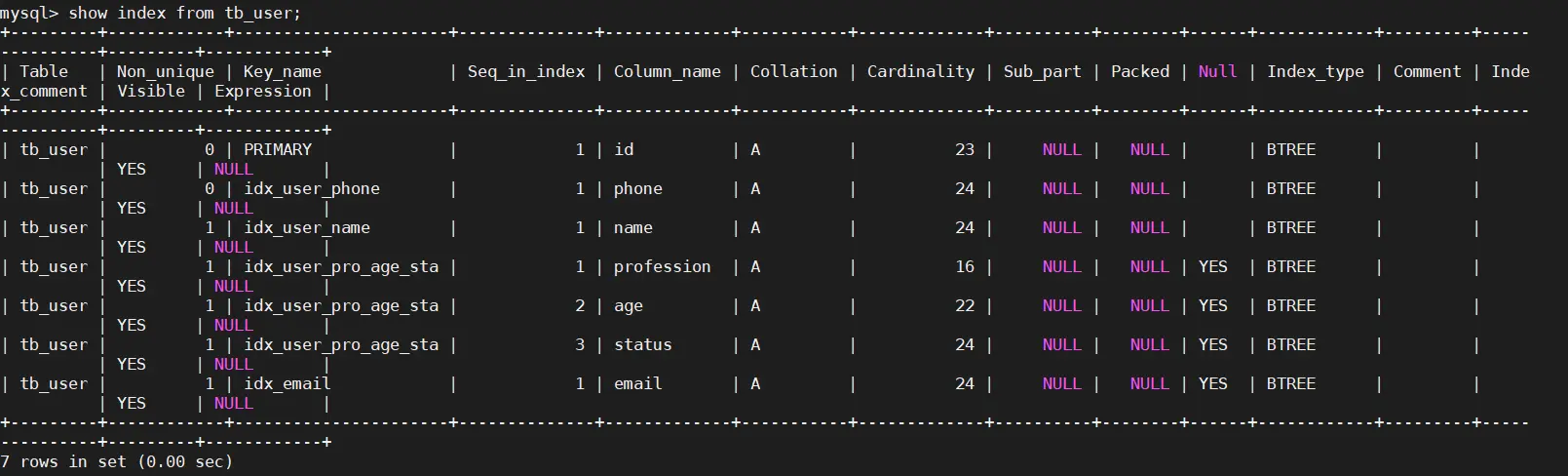
Task: Click the cardinality value 16
Action: pyautogui.click(x=965, y=267)
